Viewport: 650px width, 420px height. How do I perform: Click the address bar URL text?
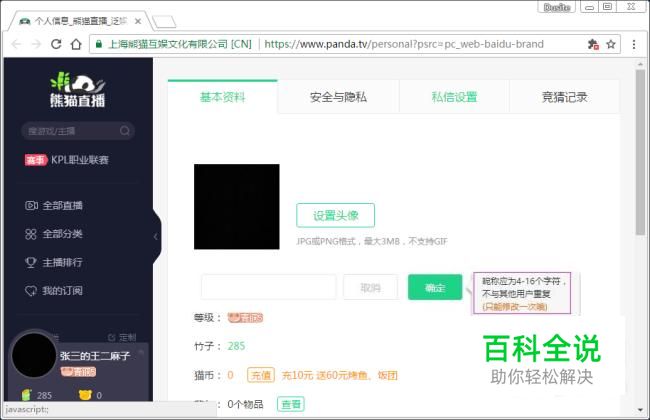click(404, 44)
